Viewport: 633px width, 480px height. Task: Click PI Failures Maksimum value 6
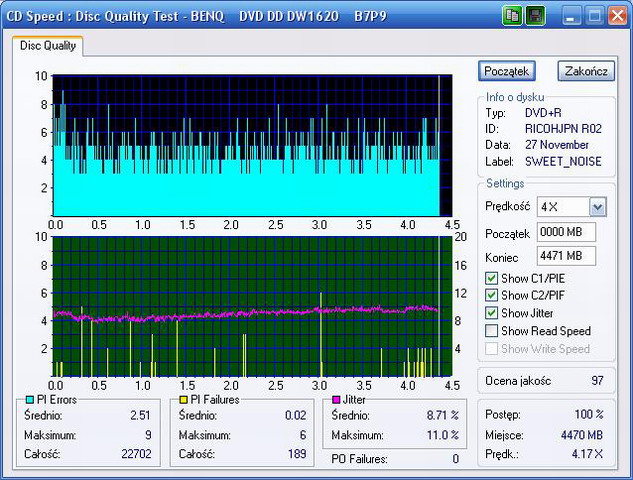click(x=303, y=435)
